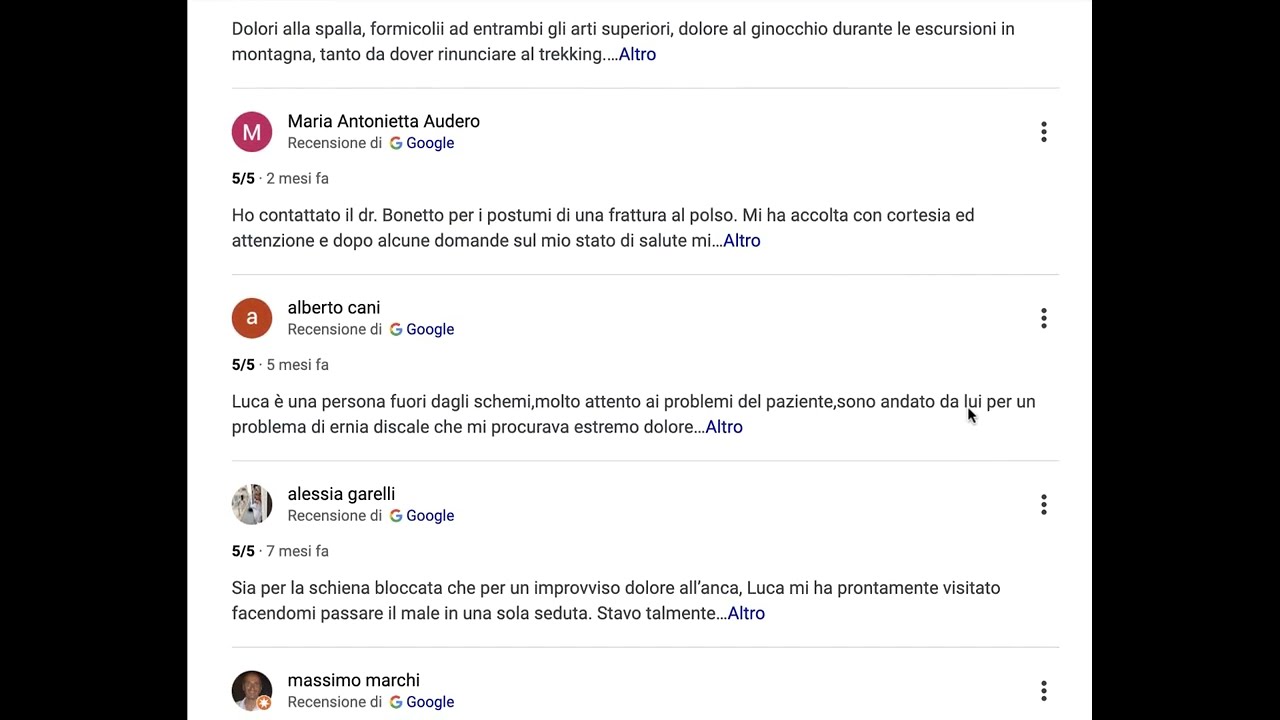Open Google link under Maria Antonietta Audero
1280x720 pixels.
(x=429, y=143)
